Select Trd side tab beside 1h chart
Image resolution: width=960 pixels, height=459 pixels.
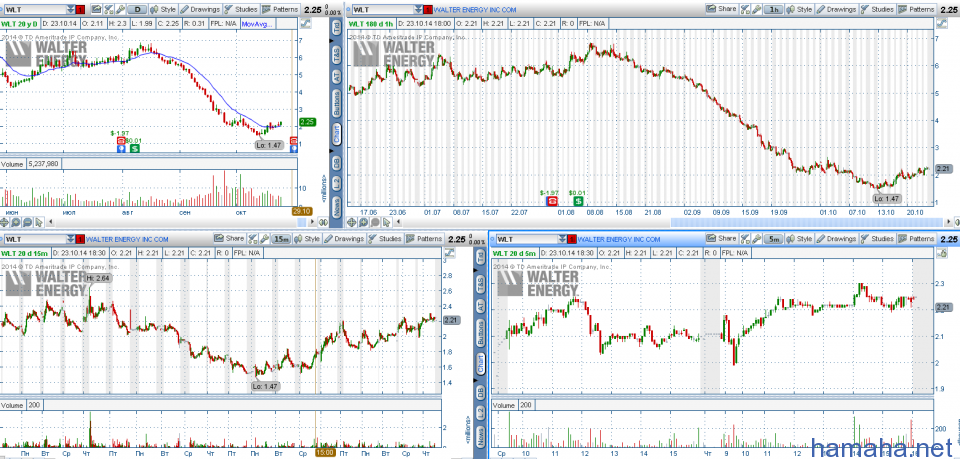coord(336,29)
